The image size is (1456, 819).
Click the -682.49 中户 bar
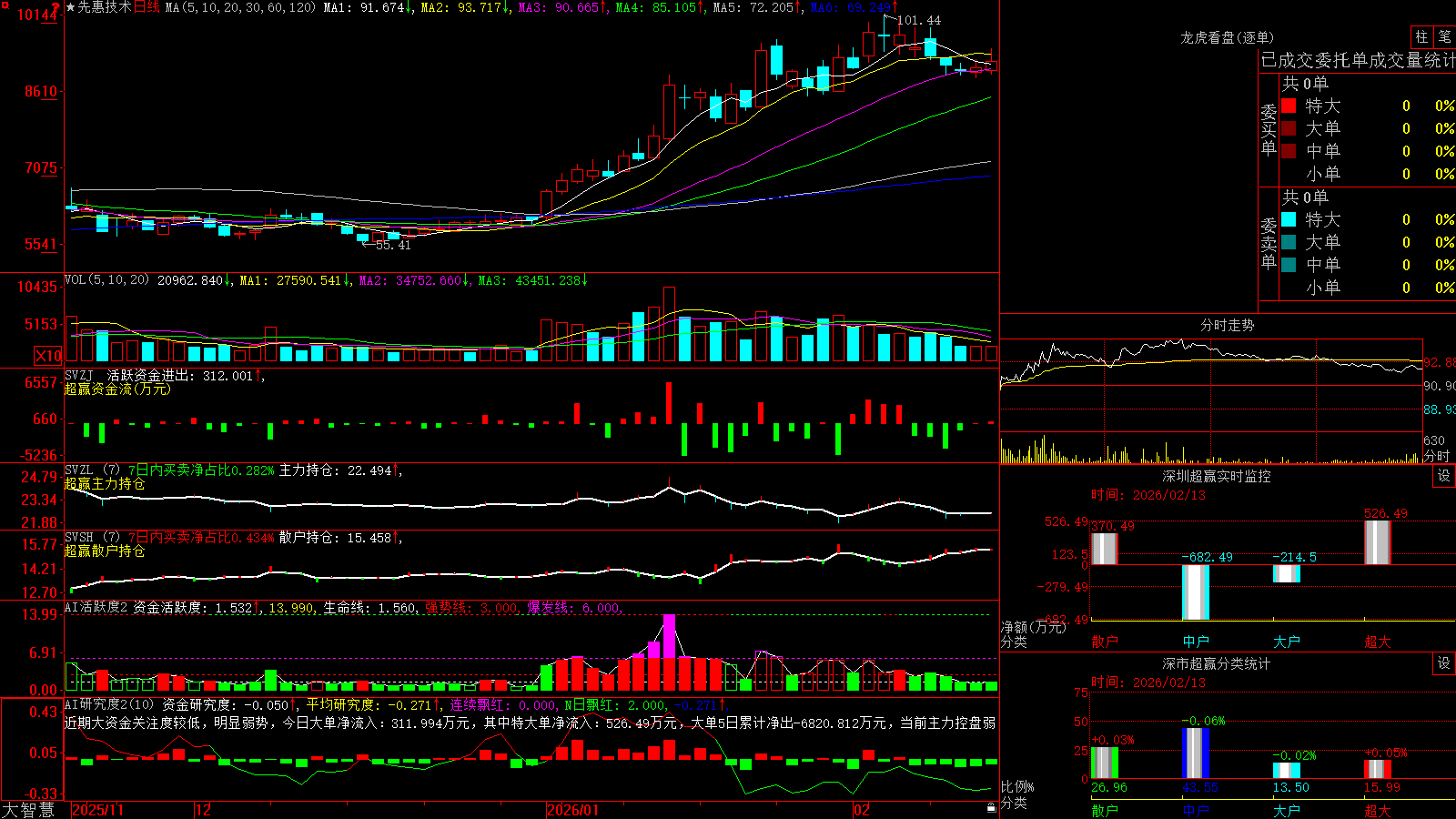[x=1196, y=592]
